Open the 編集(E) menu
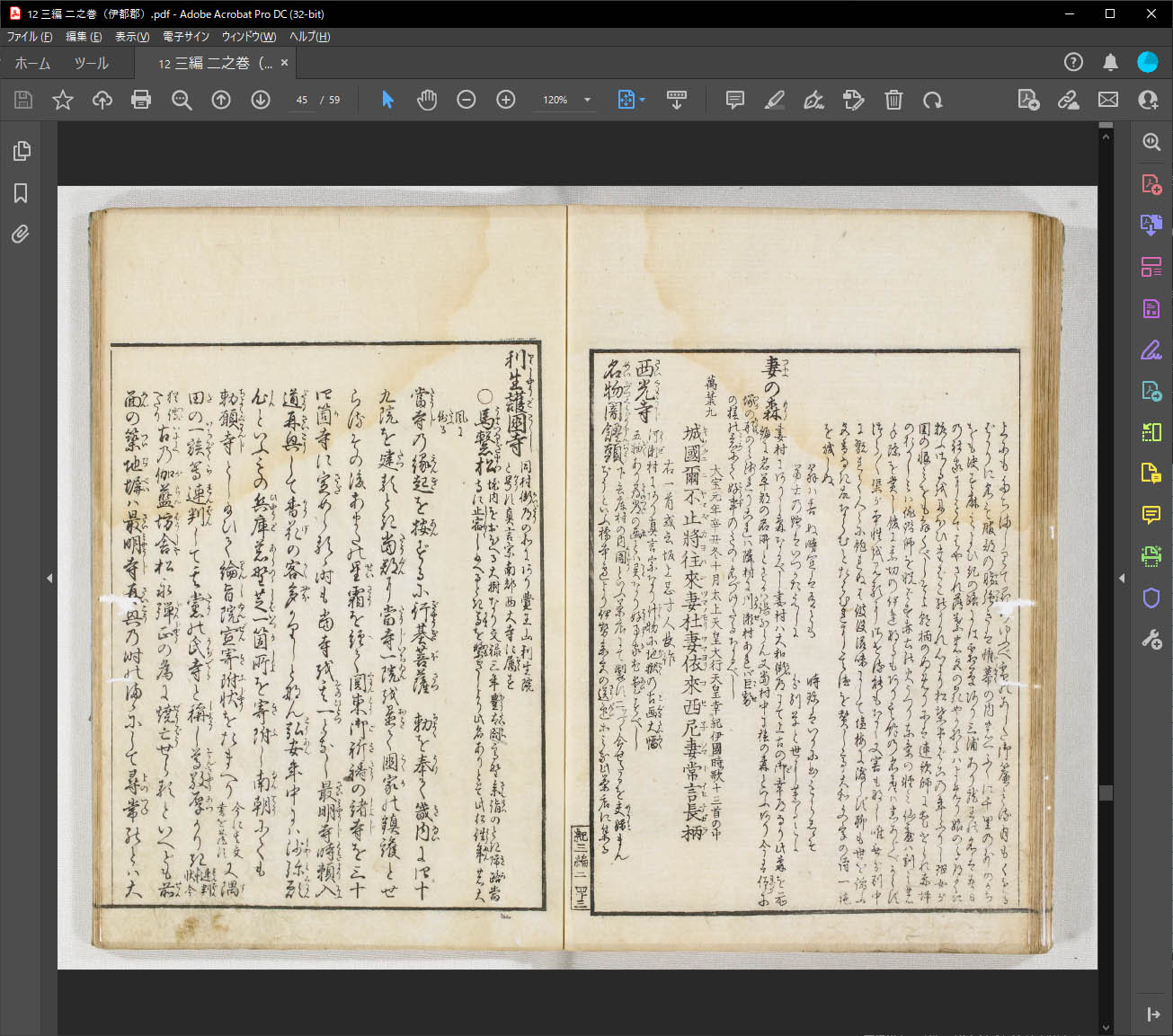 point(84,37)
